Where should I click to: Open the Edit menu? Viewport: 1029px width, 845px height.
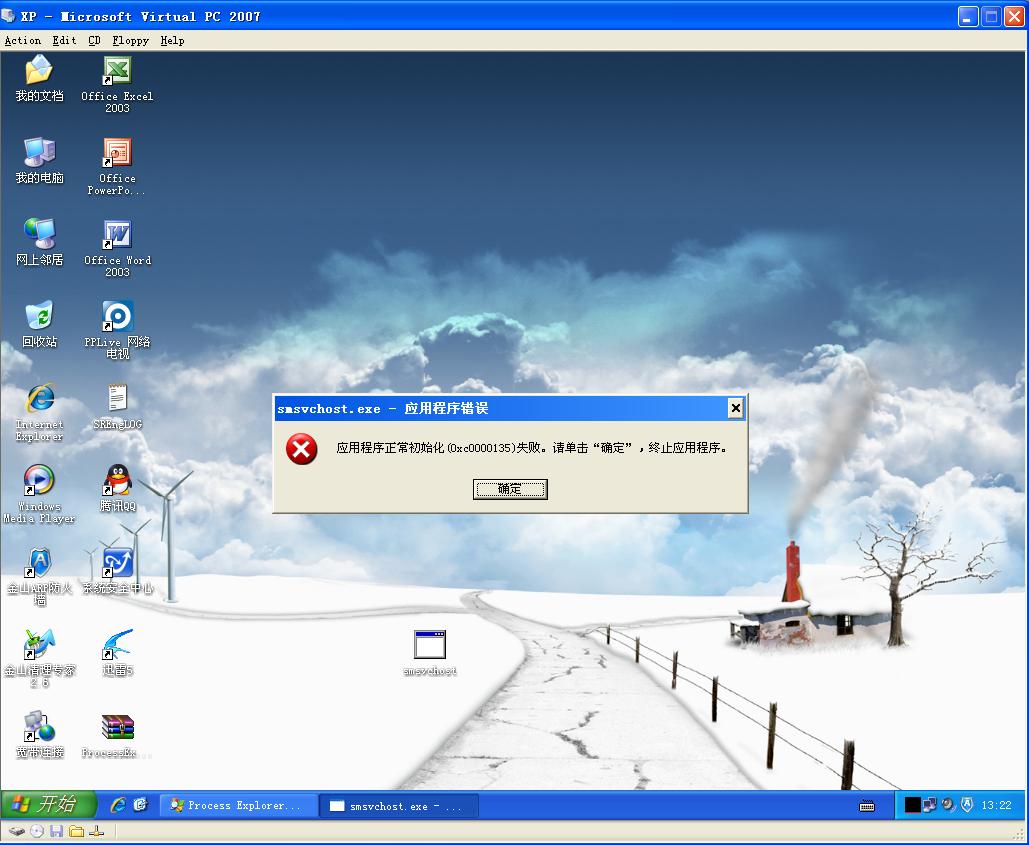[64, 40]
